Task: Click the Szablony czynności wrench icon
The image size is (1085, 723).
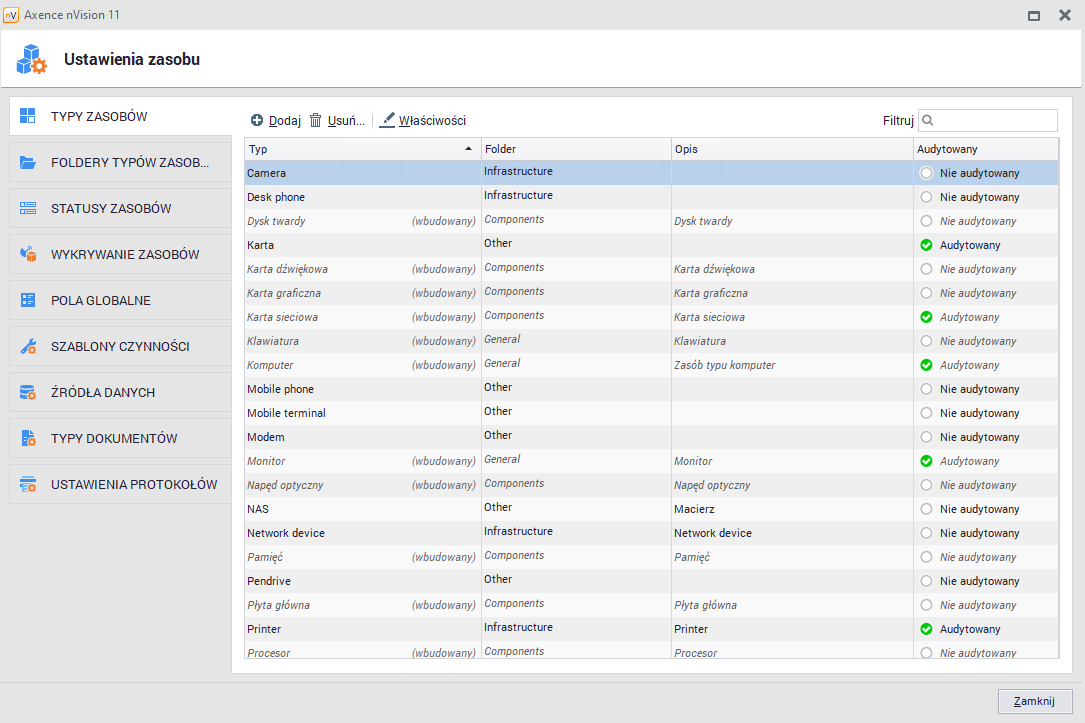Action: (28, 346)
